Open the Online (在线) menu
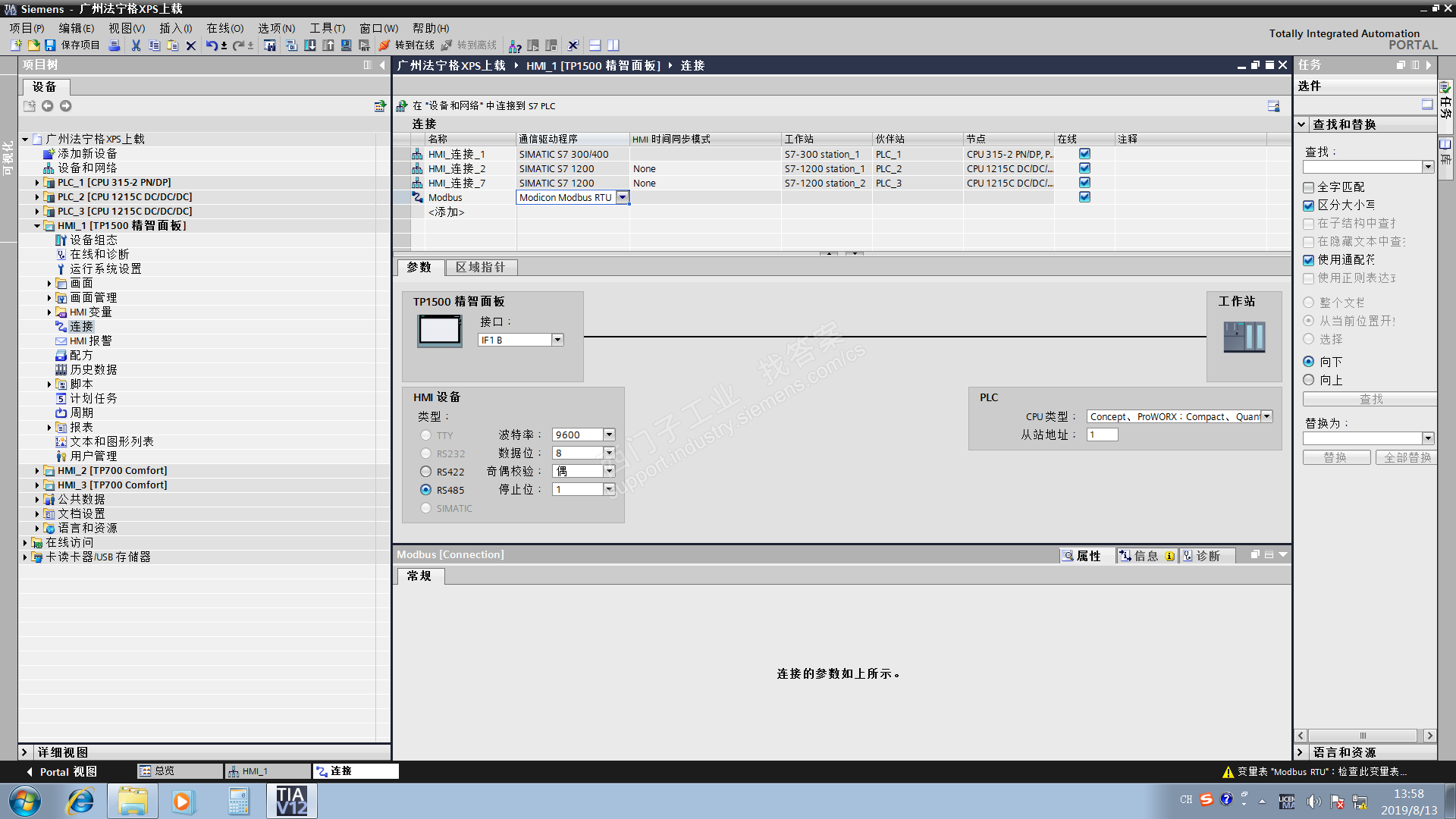Viewport: 1456px width, 819px height. [x=224, y=28]
